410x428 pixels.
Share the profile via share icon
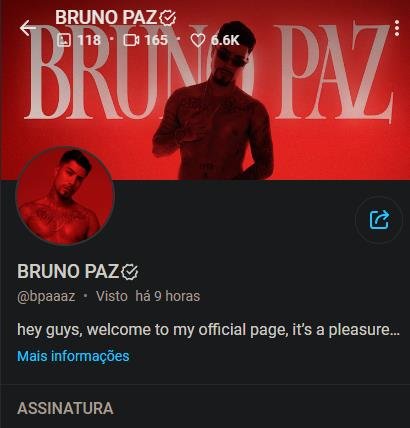379,220
